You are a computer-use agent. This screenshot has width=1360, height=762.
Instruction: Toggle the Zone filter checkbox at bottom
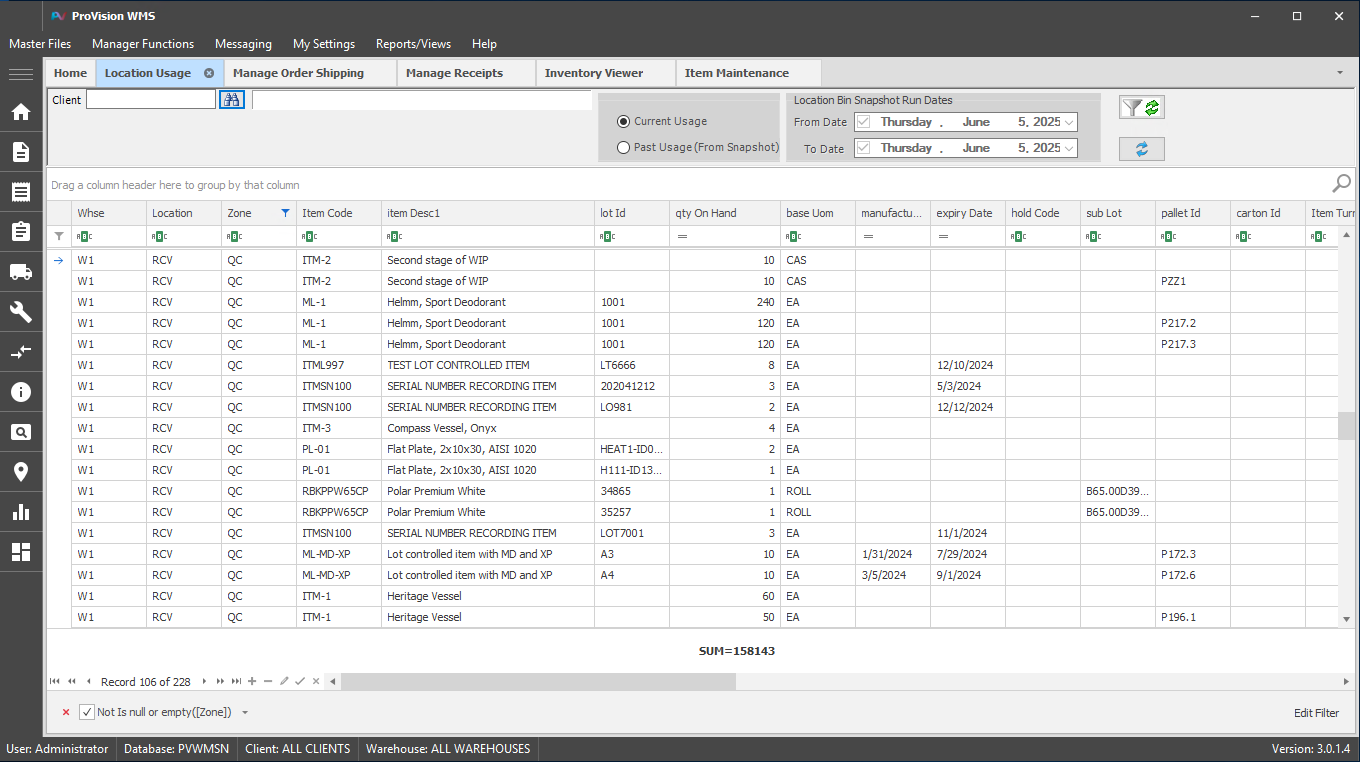(86, 711)
